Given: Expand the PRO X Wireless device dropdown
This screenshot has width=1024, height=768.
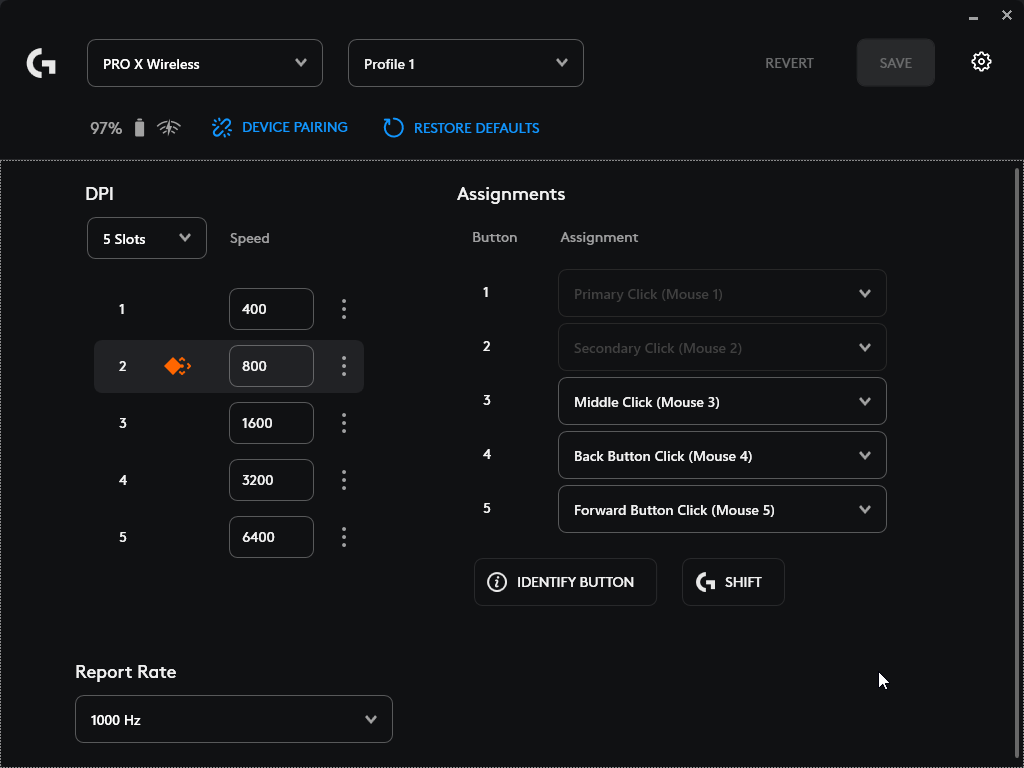Looking at the screenshot, I should tap(205, 63).
